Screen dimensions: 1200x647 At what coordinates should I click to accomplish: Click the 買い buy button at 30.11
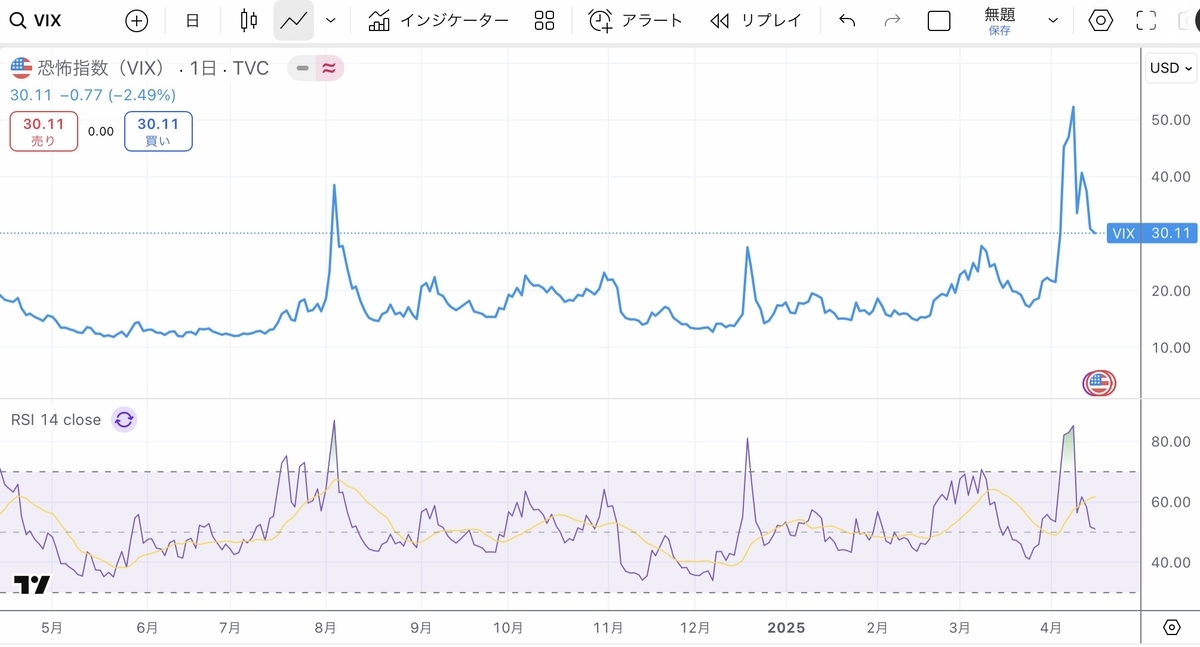(158, 131)
